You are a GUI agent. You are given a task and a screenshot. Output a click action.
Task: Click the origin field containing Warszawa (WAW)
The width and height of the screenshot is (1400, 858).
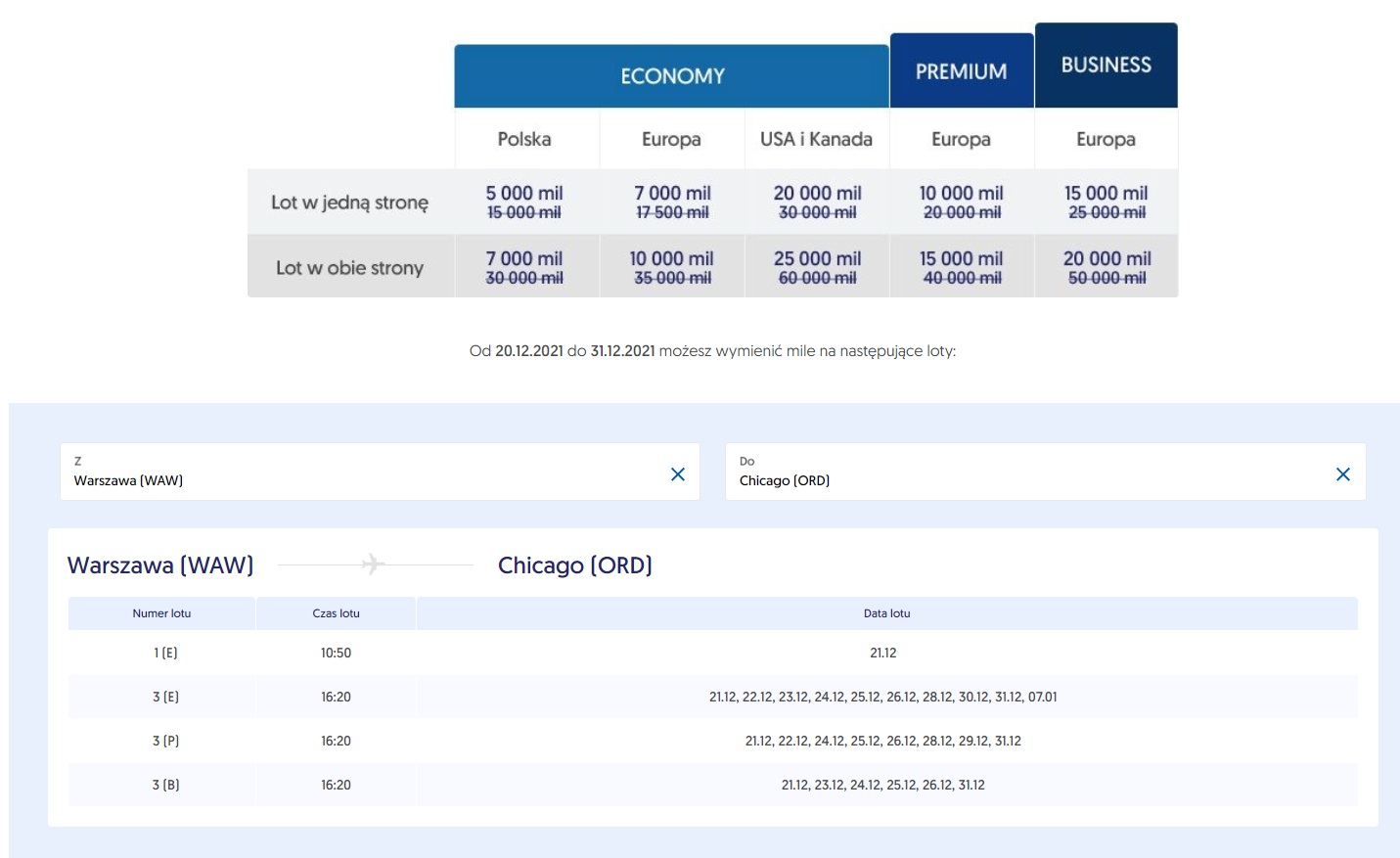tap(380, 472)
